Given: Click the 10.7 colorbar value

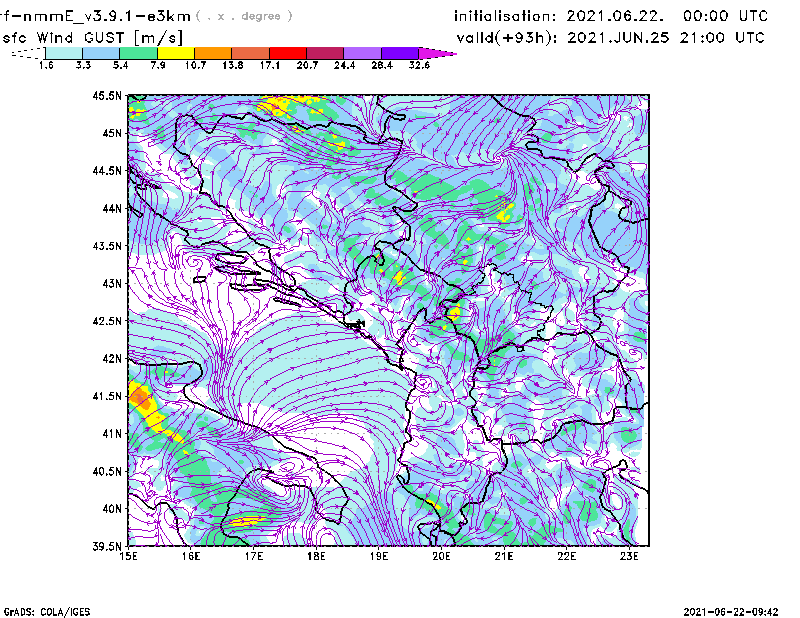Looking at the screenshot, I should [x=195, y=65].
